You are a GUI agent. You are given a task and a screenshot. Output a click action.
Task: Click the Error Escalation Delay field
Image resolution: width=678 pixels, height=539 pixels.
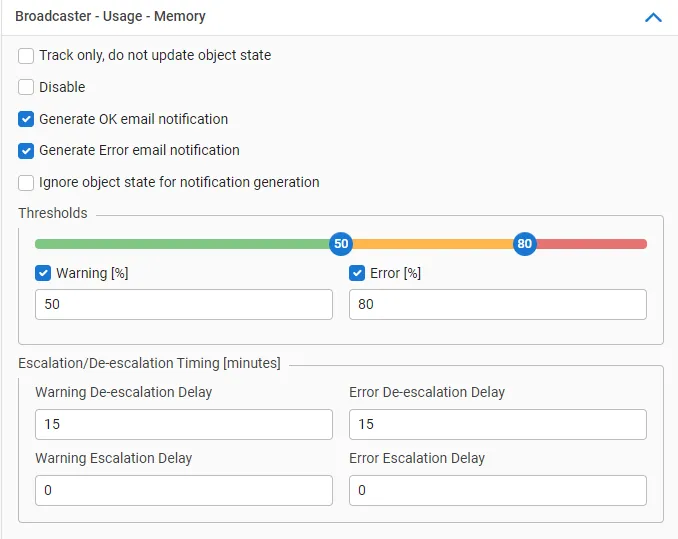tap(497, 490)
